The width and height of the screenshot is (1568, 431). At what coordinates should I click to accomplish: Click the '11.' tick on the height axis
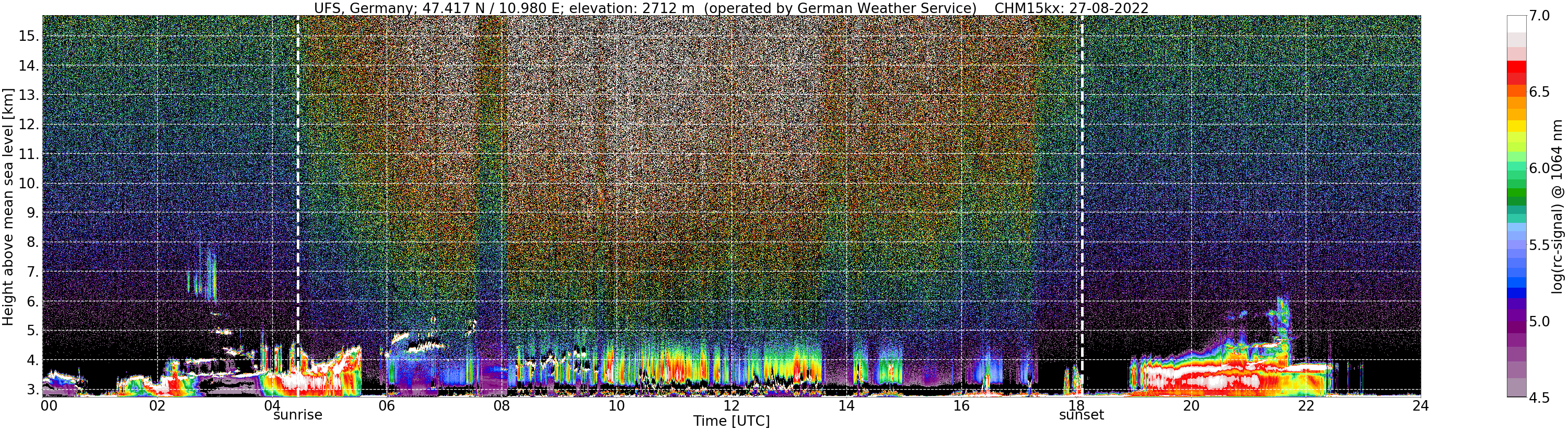tap(29, 154)
